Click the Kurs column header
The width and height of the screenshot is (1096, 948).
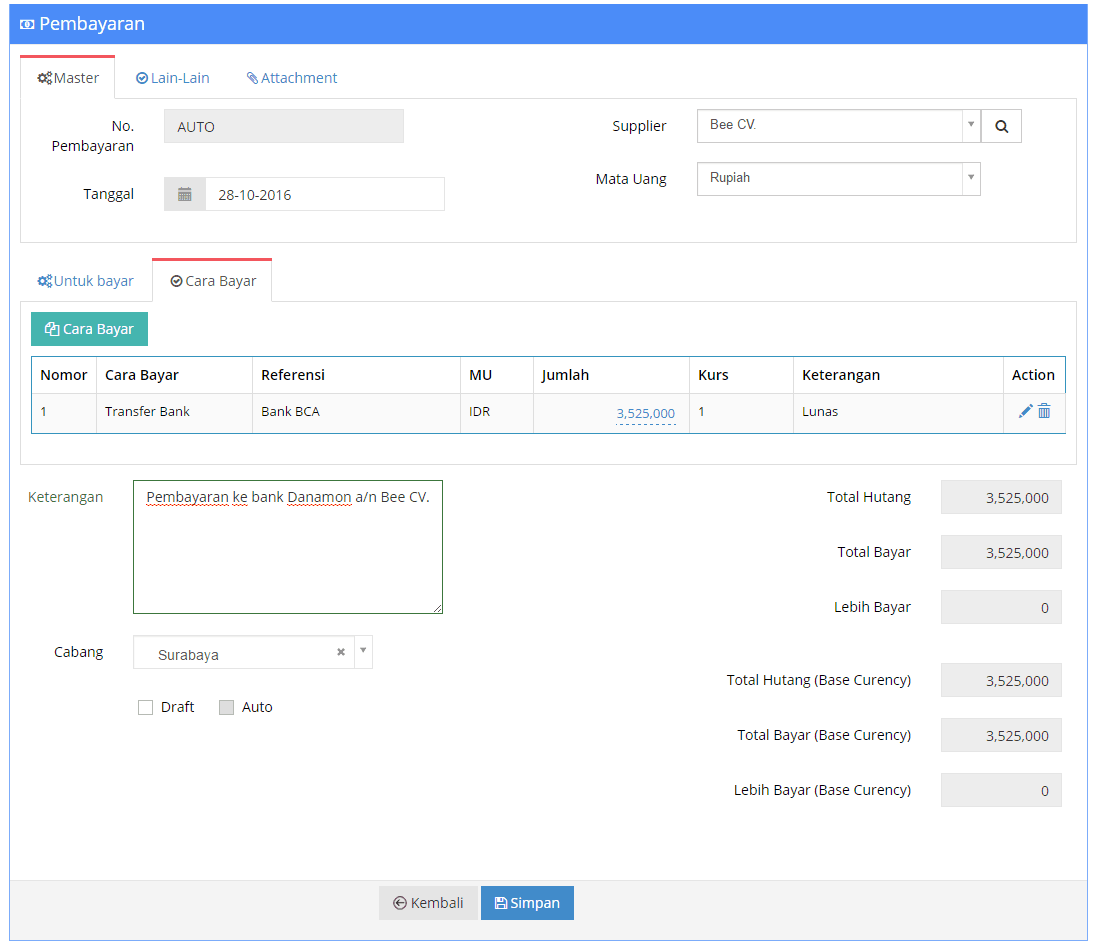[x=741, y=375]
